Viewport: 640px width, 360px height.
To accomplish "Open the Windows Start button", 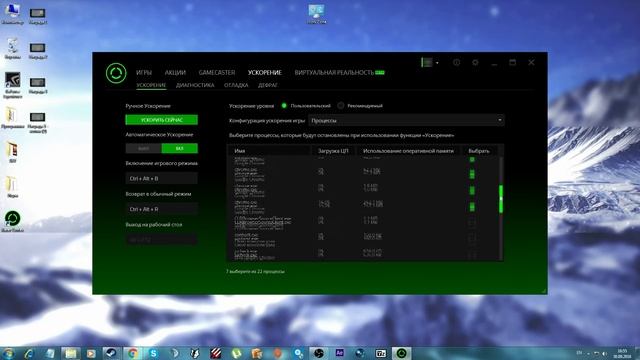I will (9, 353).
